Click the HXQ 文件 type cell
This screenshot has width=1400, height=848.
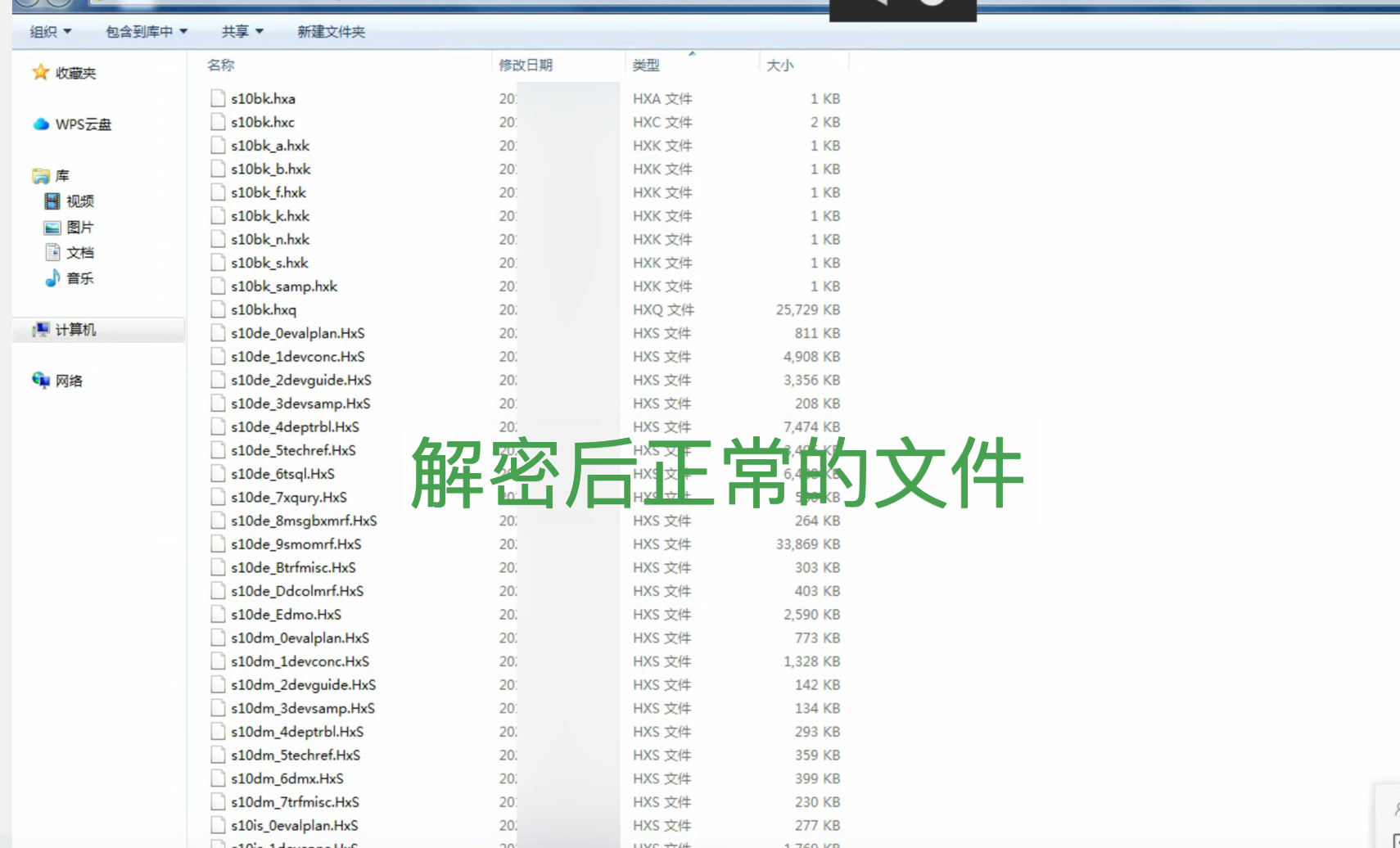(x=663, y=309)
